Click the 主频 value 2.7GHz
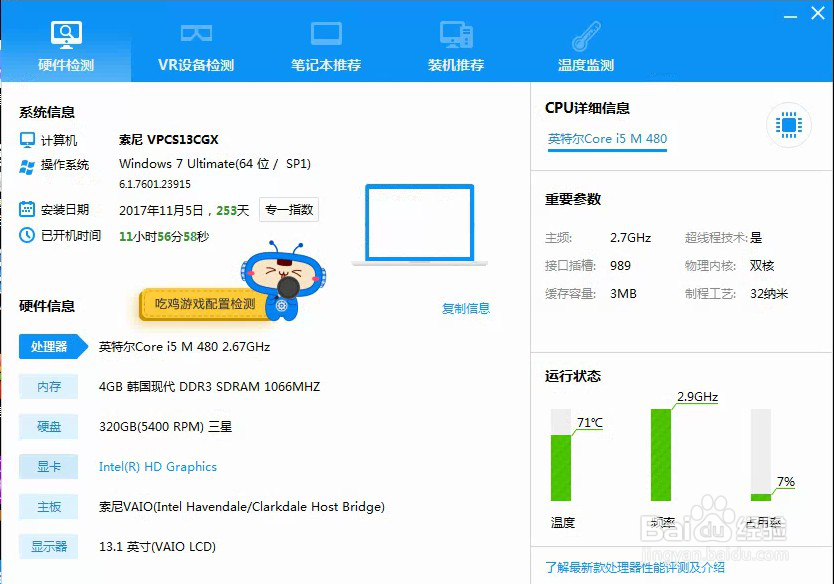 click(631, 238)
